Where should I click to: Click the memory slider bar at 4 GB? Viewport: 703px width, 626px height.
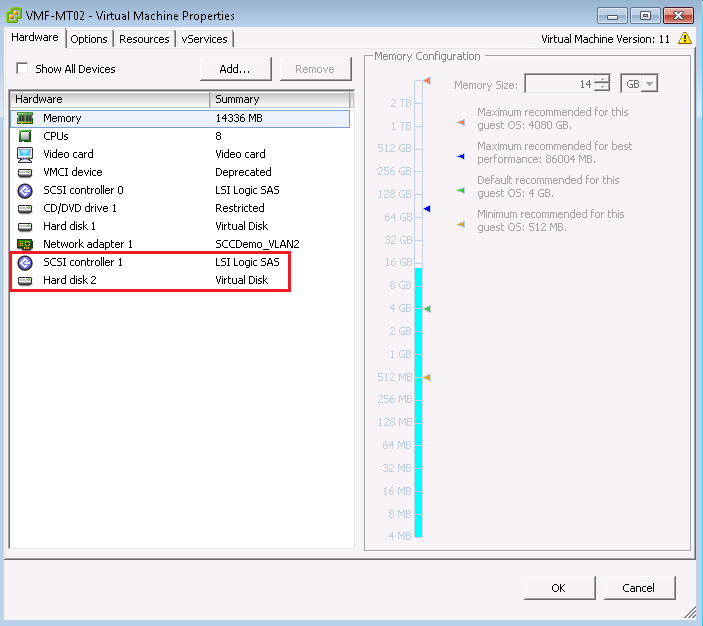pos(419,309)
